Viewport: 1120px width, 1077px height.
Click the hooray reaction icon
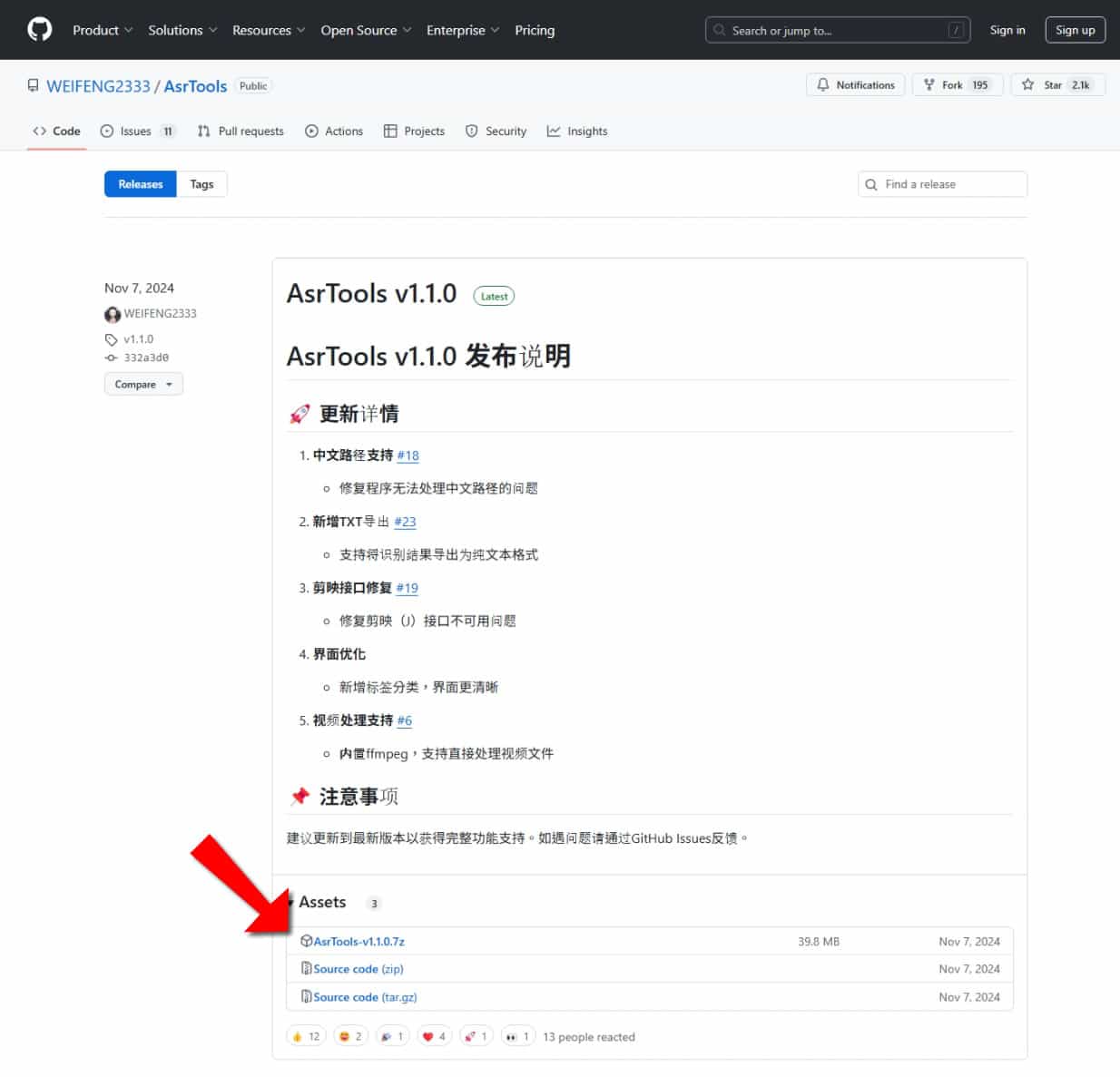tap(392, 1036)
